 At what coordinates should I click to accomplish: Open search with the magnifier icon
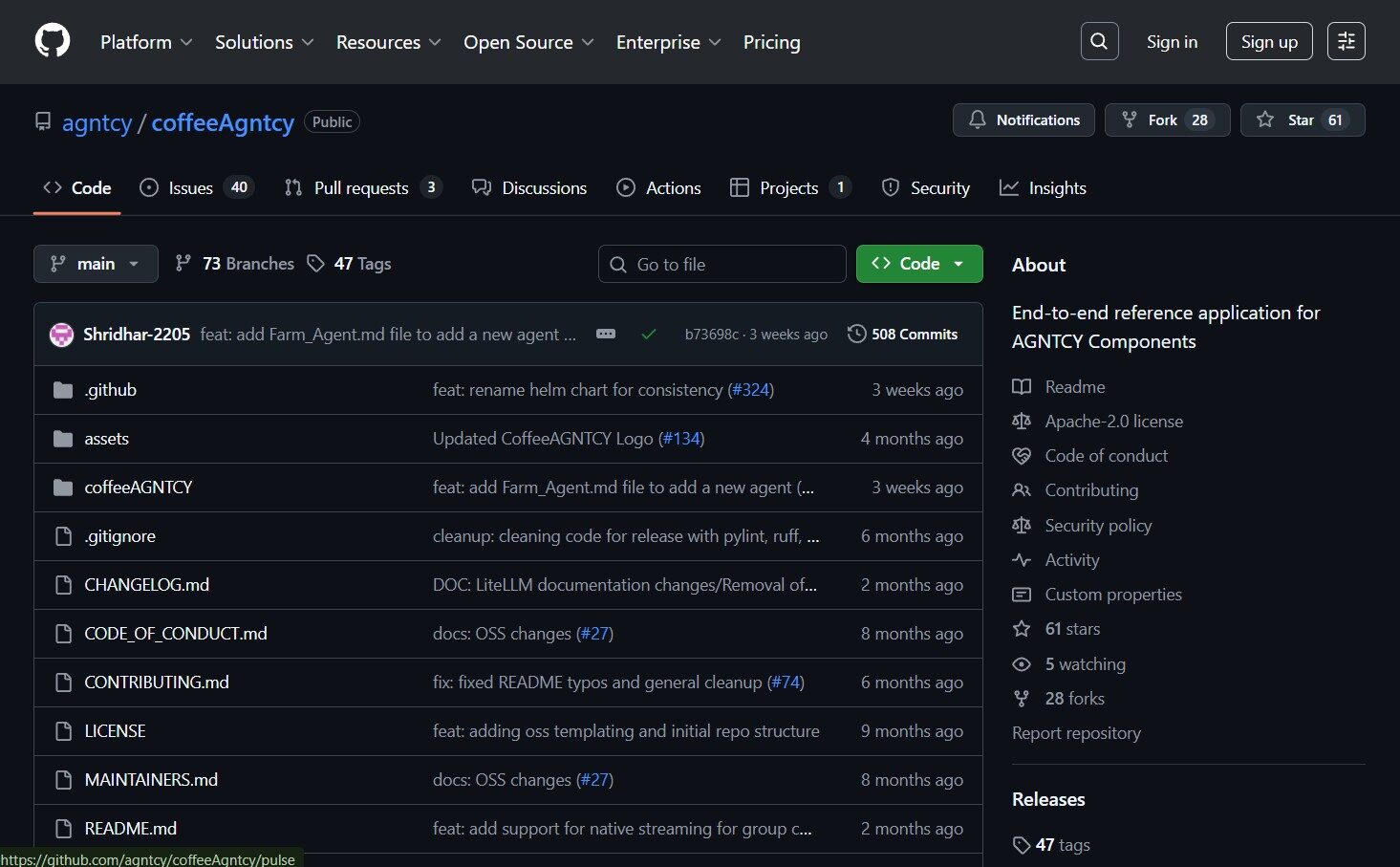(x=1099, y=41)
